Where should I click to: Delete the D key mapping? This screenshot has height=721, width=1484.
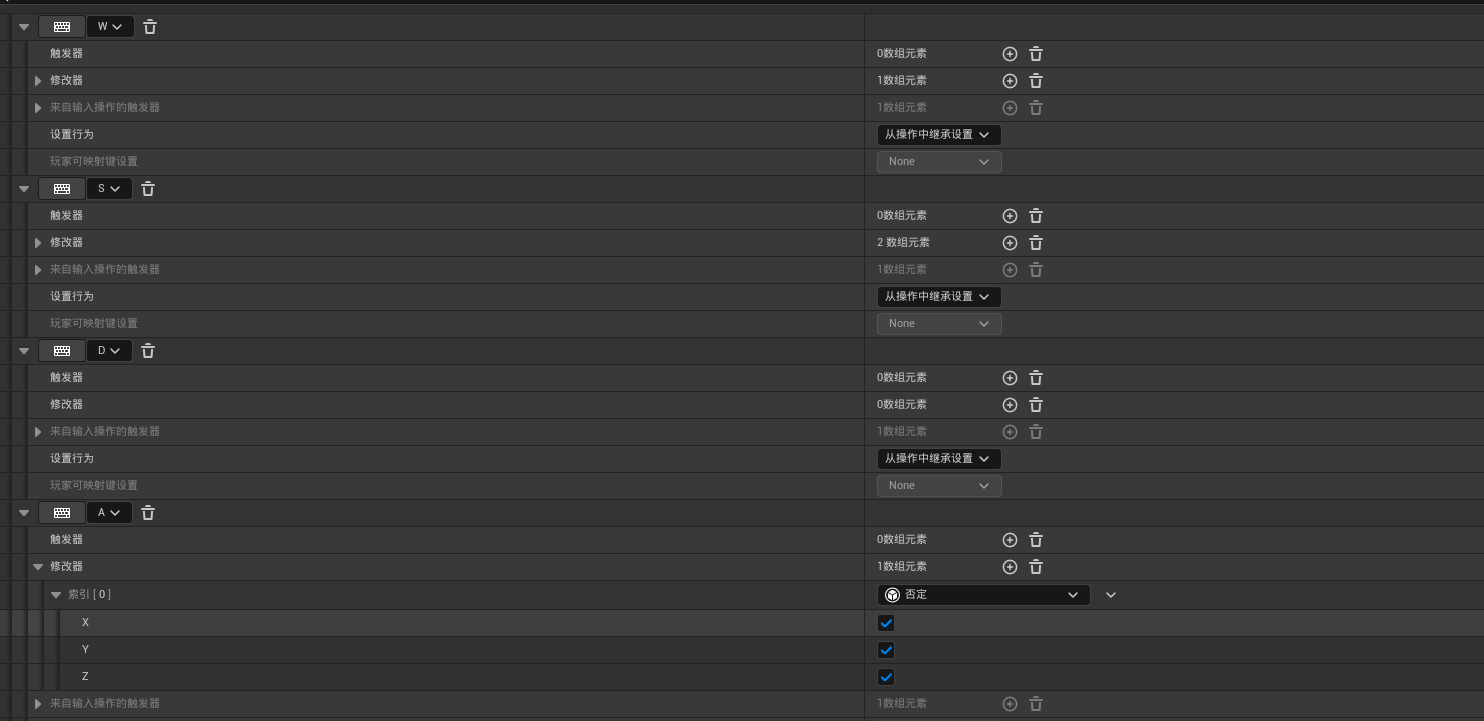coord(148,351)
